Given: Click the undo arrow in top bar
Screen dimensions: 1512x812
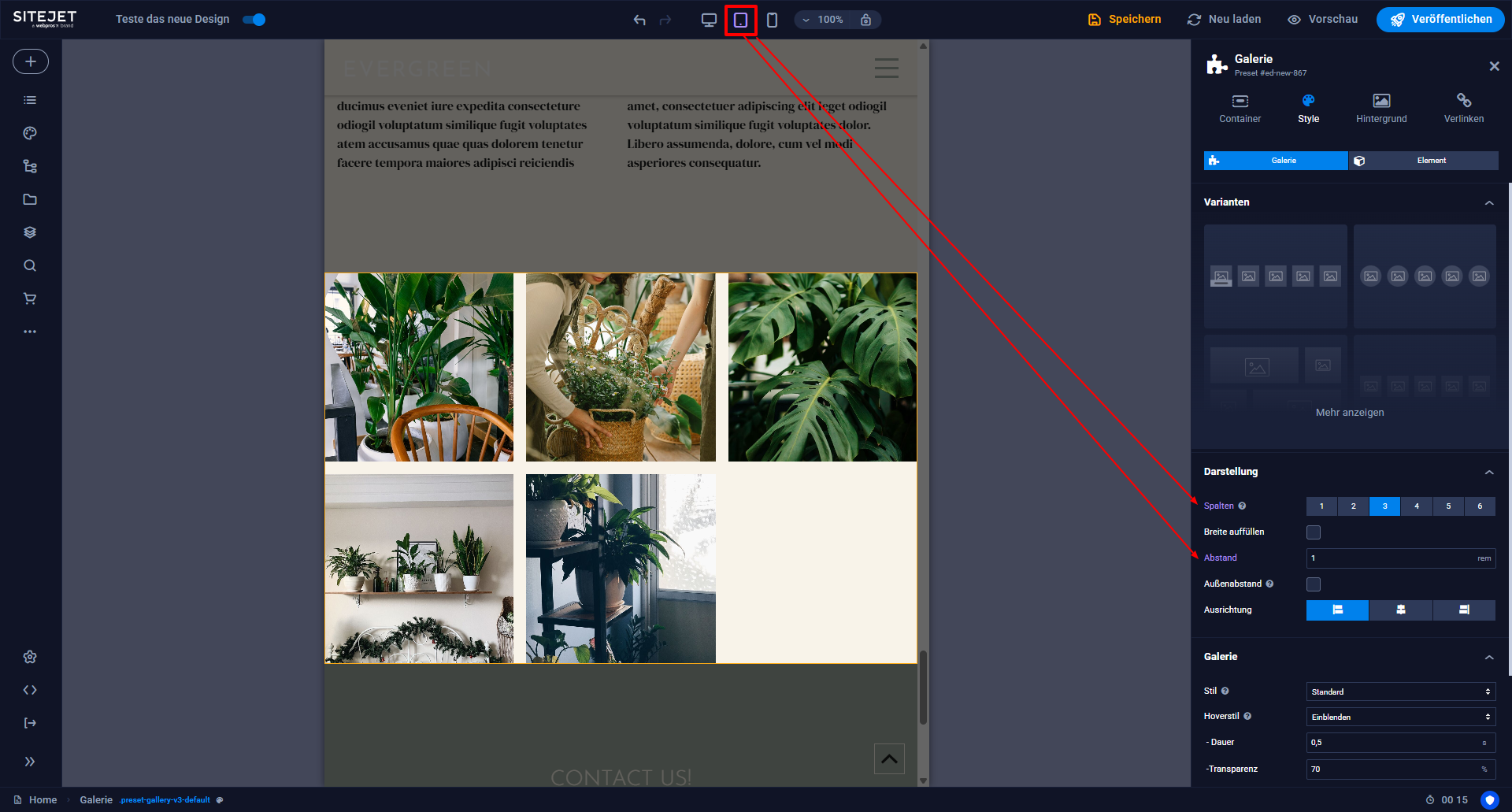Looking at the screenshot, I should click(639, 20).
